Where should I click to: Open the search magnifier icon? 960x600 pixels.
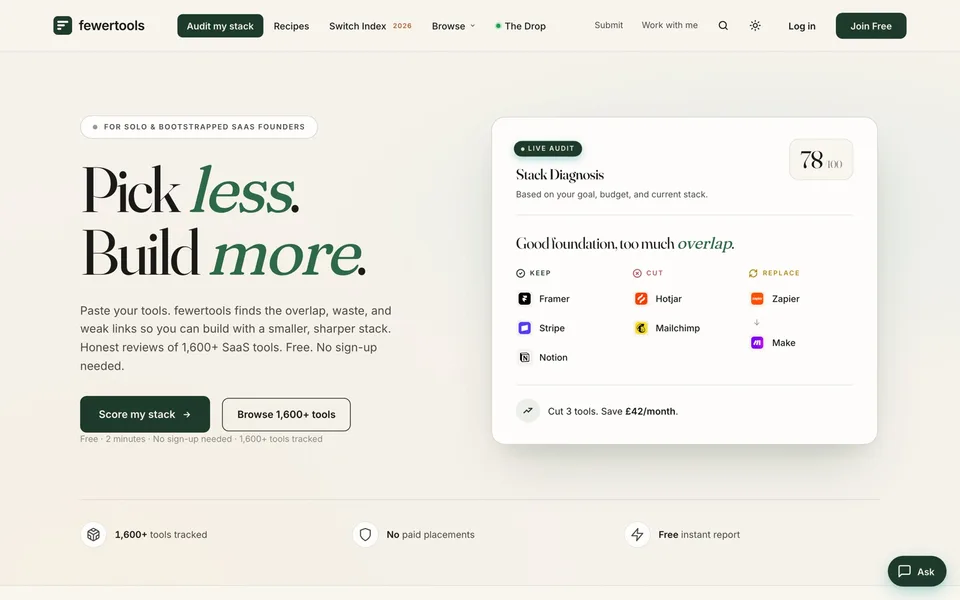(x=723, y=26)
